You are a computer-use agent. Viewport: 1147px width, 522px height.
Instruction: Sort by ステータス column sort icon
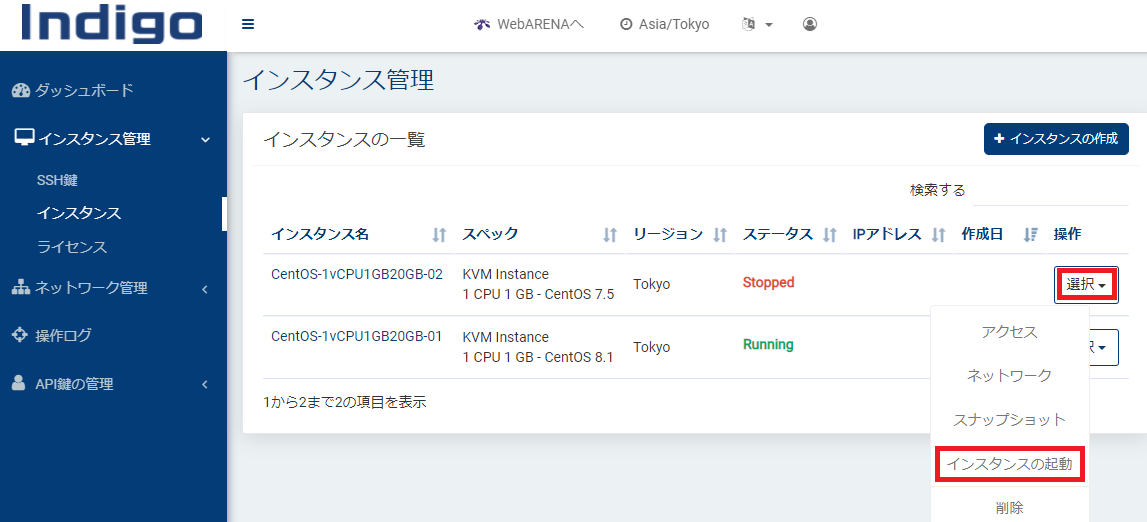829,235
